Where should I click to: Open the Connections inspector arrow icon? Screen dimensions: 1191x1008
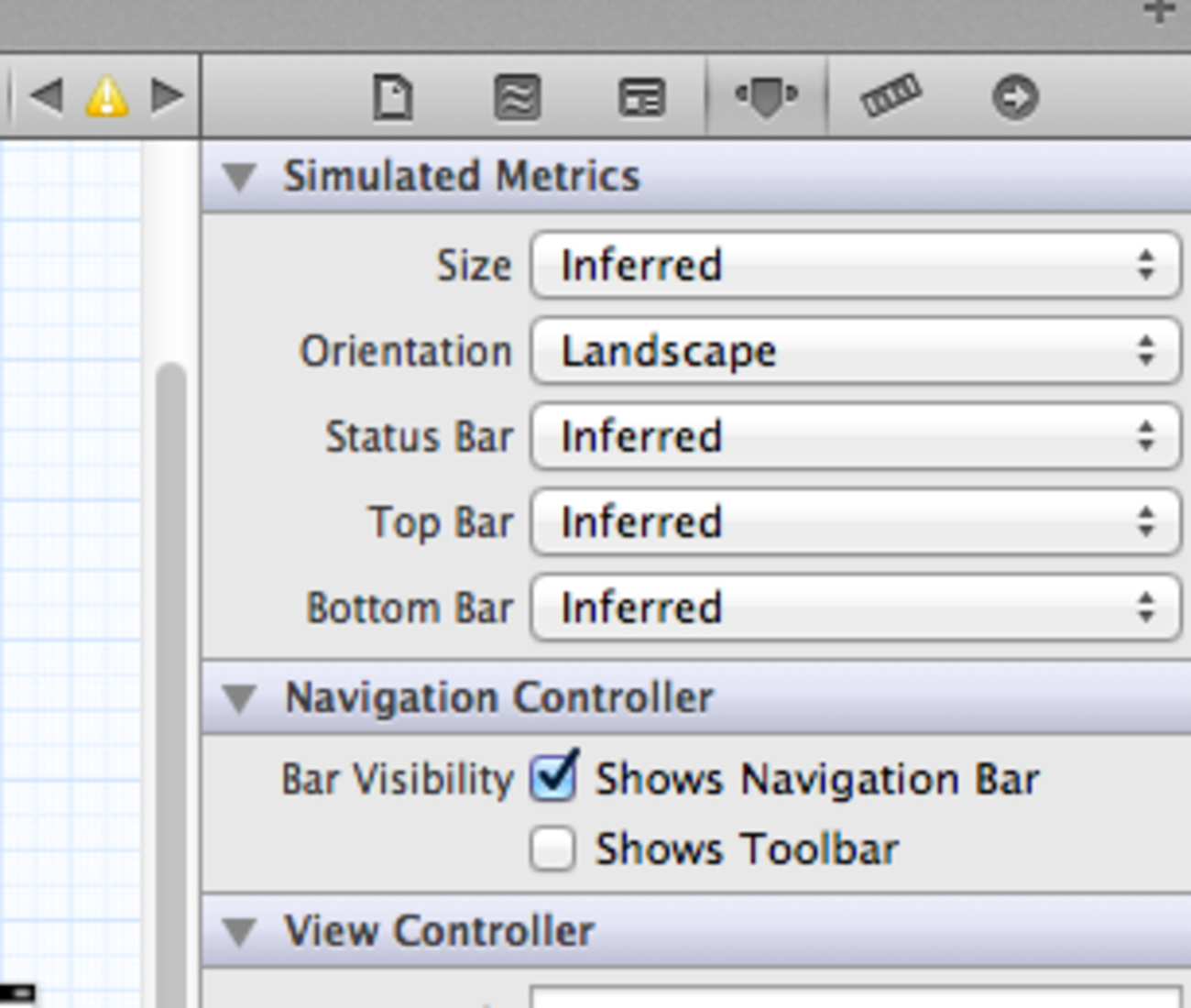click(1015, 97)
